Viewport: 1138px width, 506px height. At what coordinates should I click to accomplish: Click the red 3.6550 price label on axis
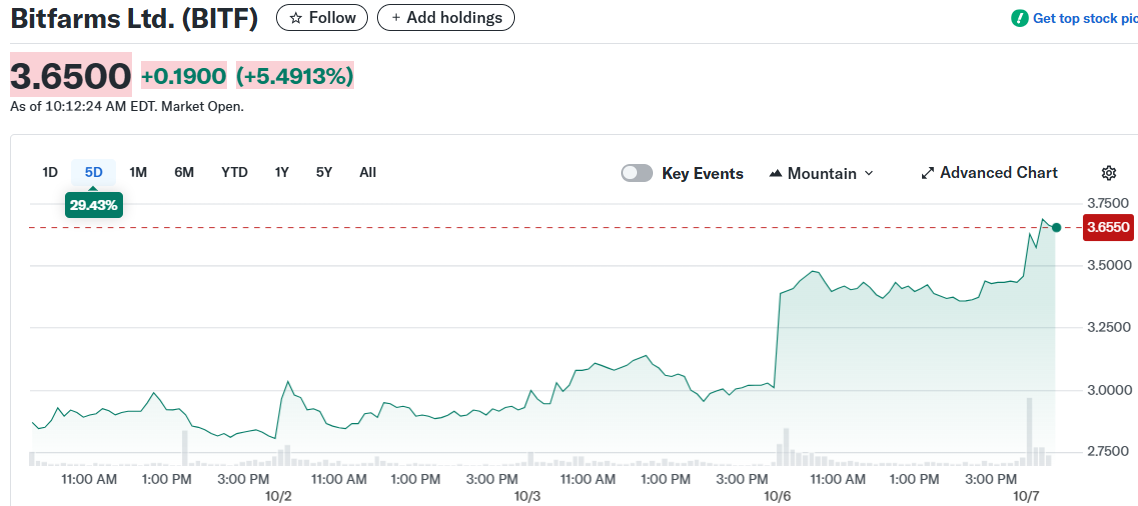[1108, 228]
